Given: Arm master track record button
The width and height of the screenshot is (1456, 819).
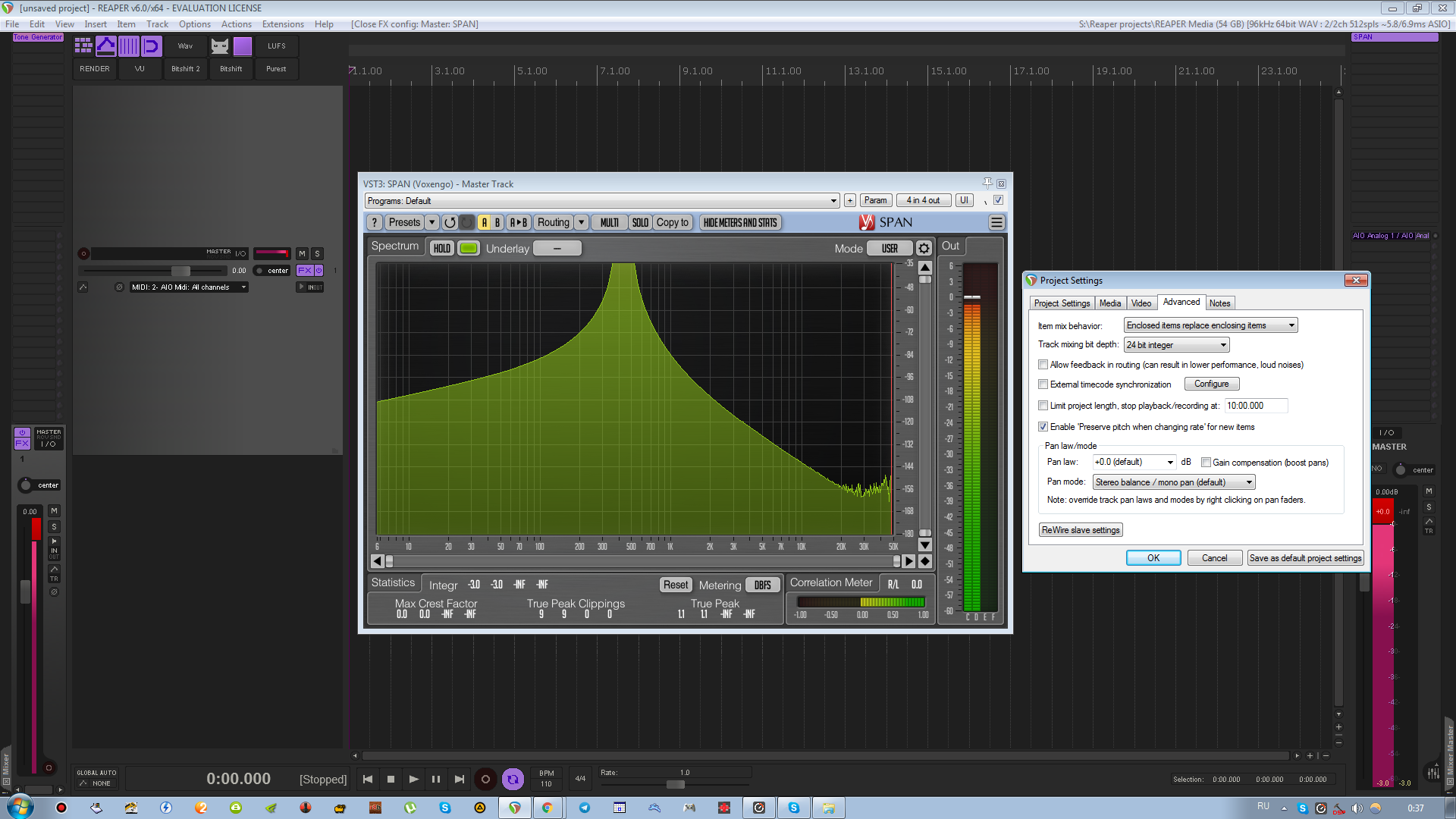Looking at the screenshot, I should tap(83, 253).
